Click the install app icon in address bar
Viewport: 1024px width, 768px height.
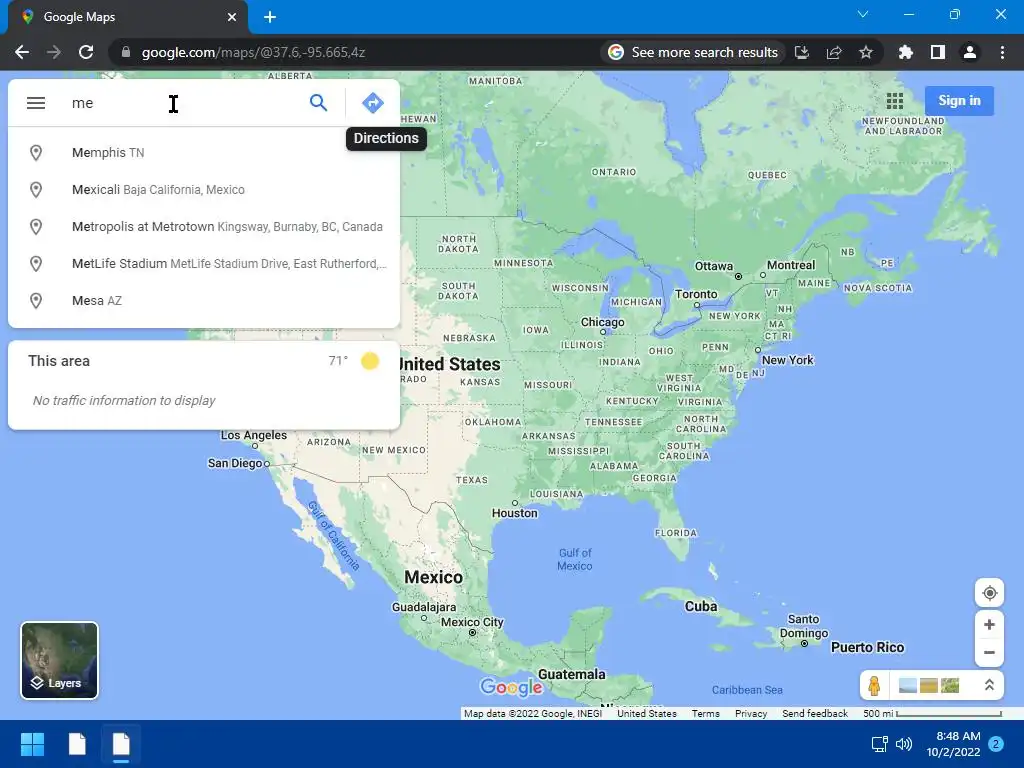802,52
